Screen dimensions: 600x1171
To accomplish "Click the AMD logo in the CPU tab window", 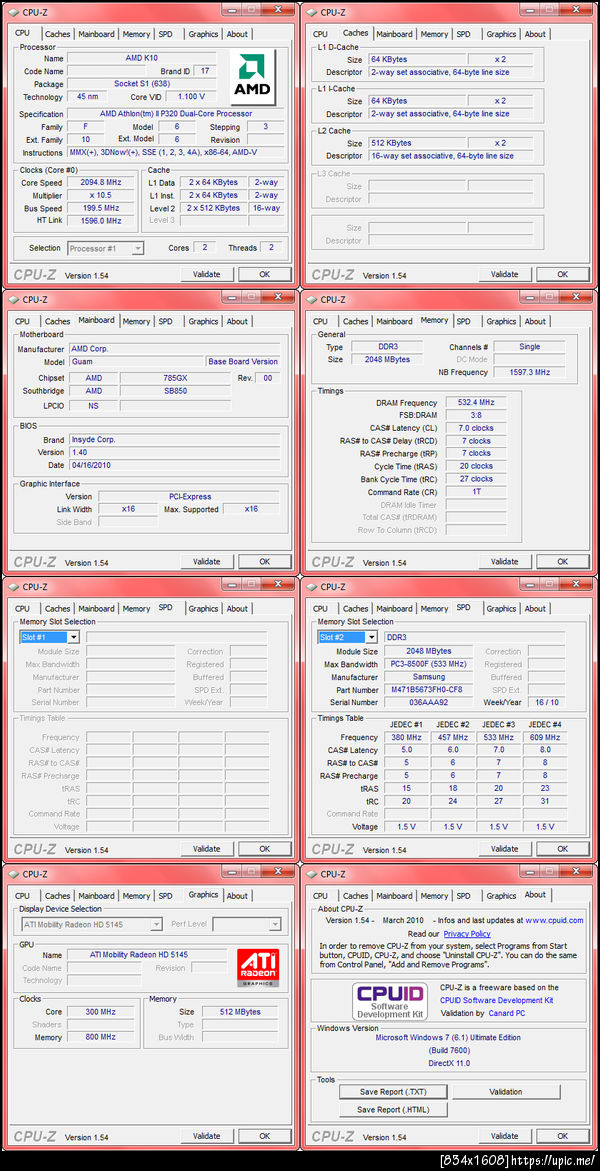I will pyautogui.click(x=252, y=78).
